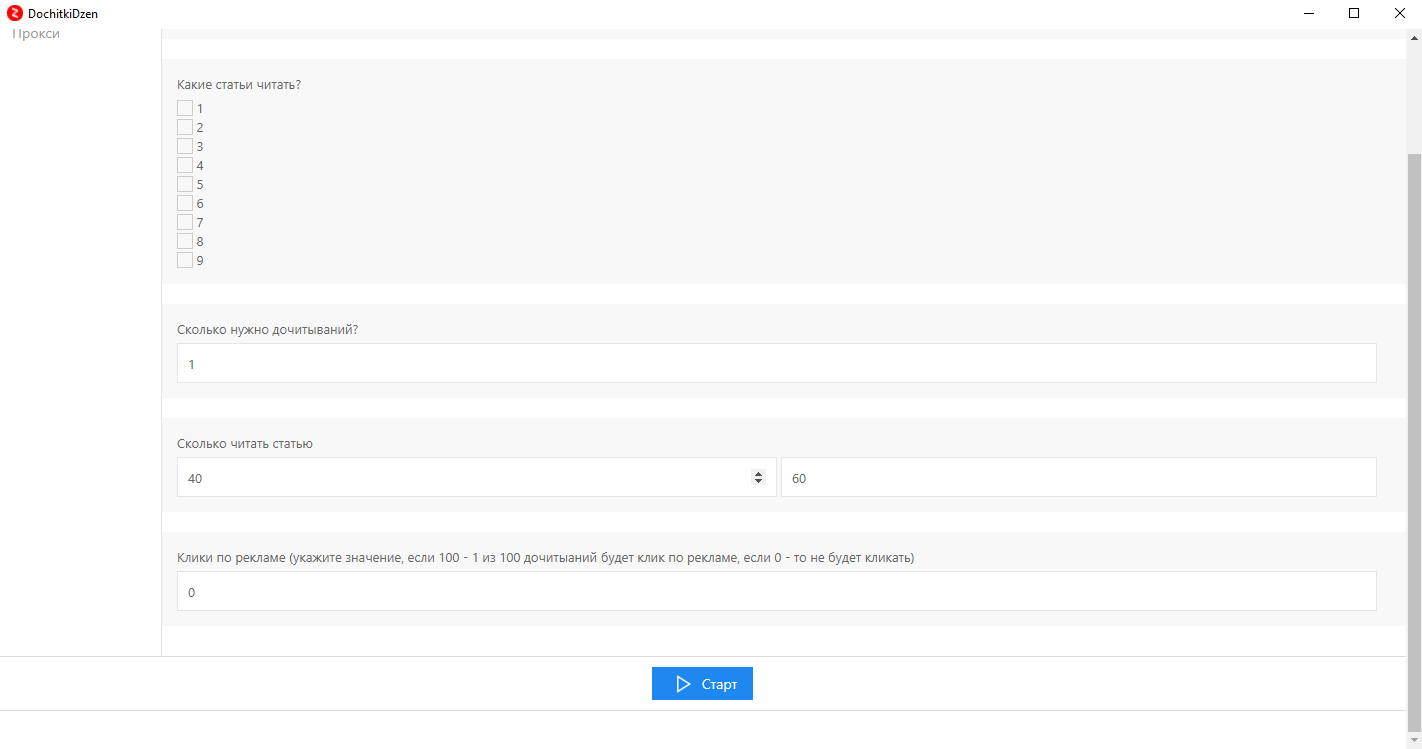Enable the checkbox labeled 8
1422x749 pixels.
coord(185,241)
